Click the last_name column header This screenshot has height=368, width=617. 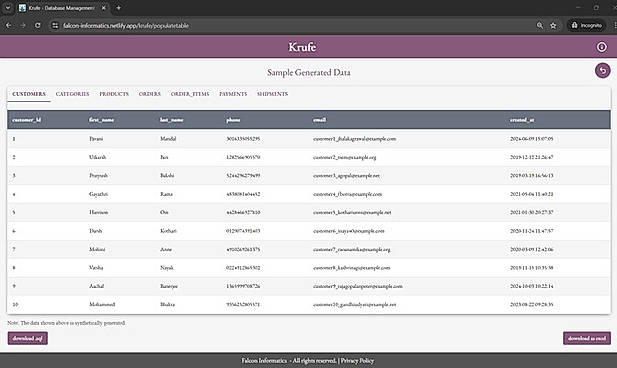[172, 120]
